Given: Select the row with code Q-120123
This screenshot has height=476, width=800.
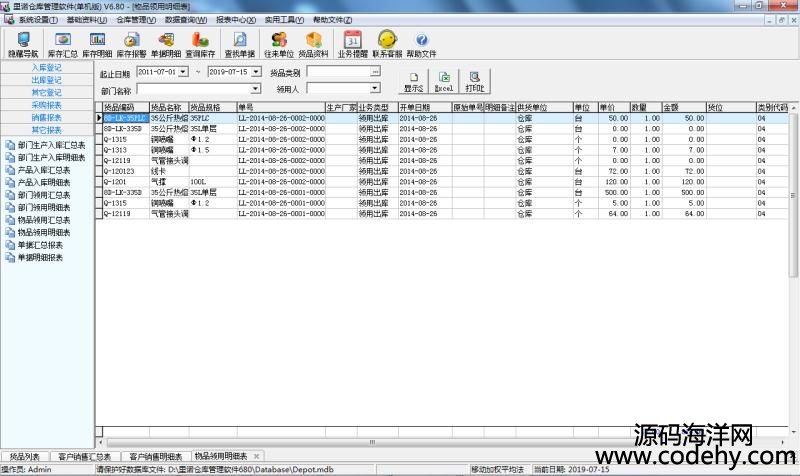Looking at the screenshot, I should tap(441, 171).
